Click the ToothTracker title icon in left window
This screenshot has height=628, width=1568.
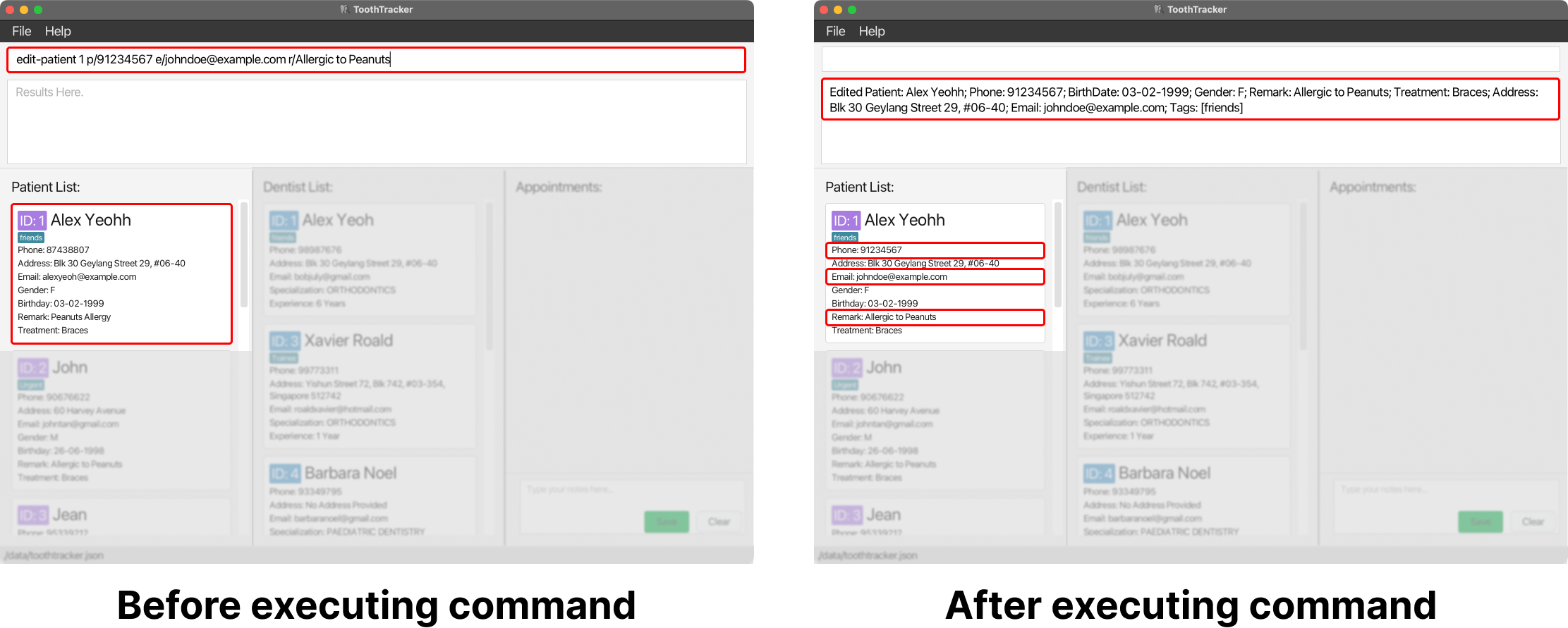[344, 9]
